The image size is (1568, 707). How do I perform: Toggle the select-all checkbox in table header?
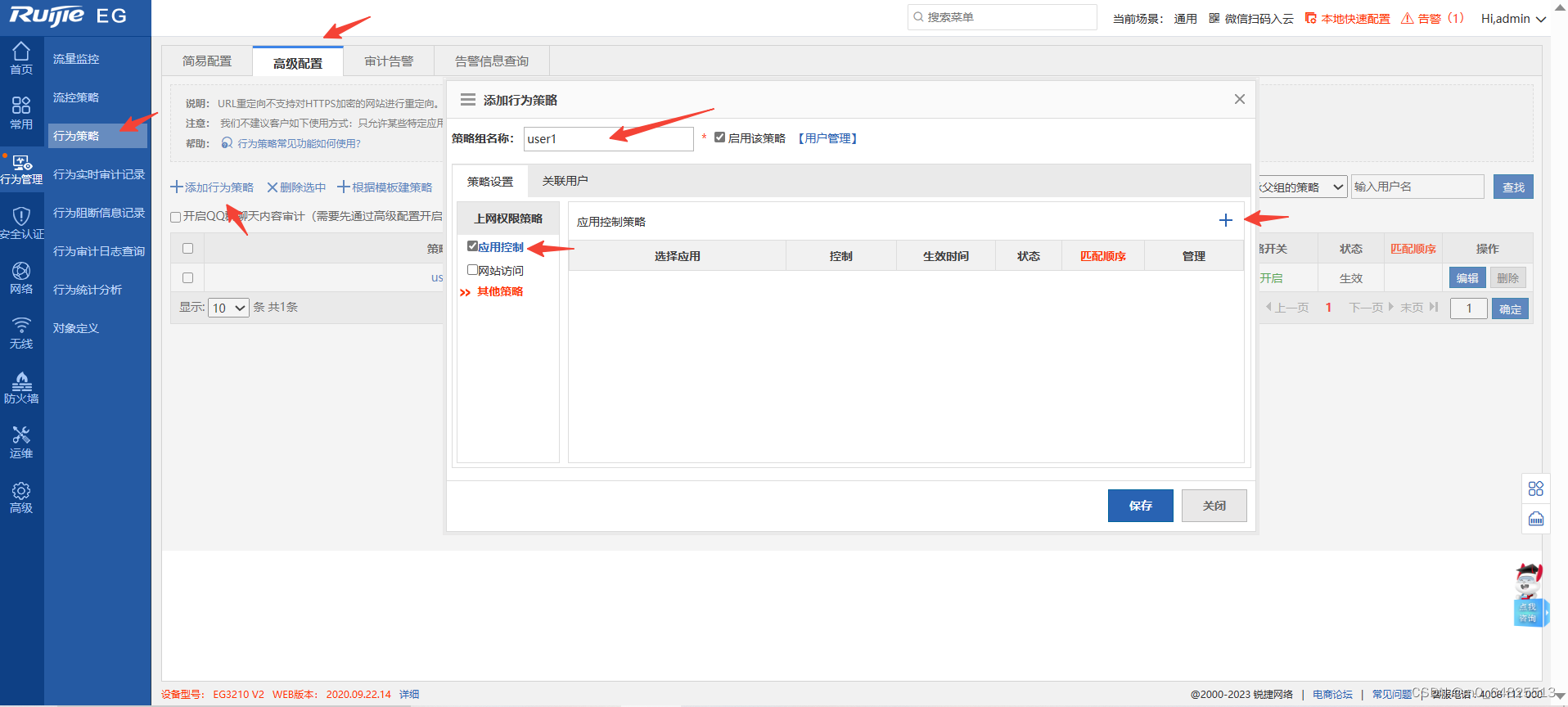[x=187, y=248]
